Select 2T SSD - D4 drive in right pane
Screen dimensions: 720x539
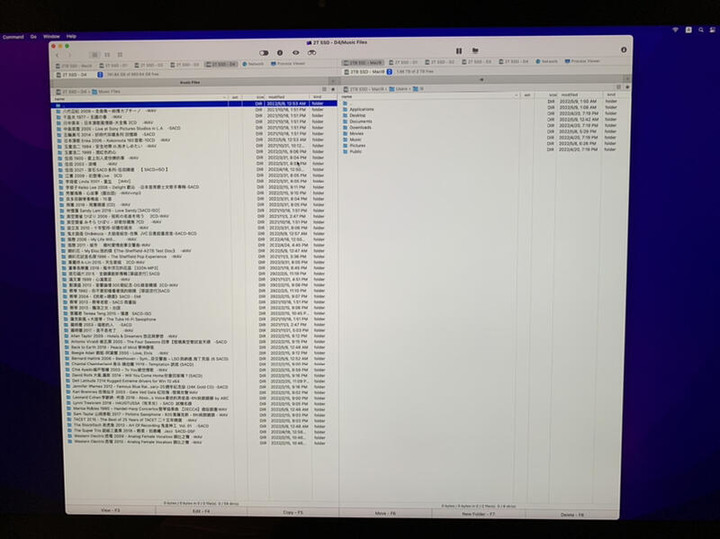[x=514, y=61]
